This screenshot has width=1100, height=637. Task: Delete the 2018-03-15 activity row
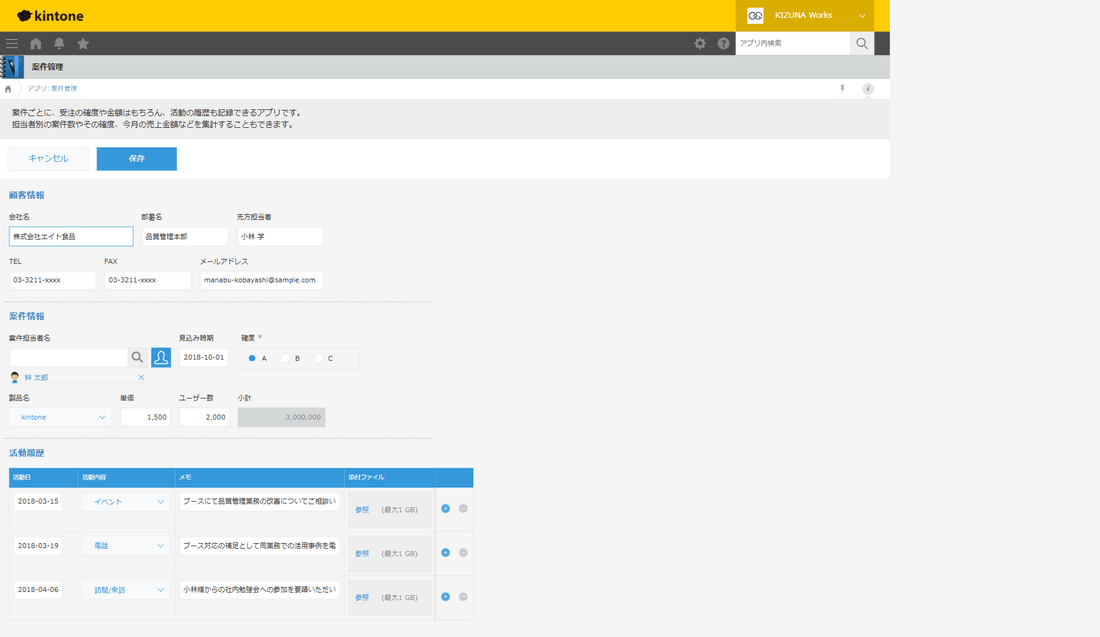463,509
